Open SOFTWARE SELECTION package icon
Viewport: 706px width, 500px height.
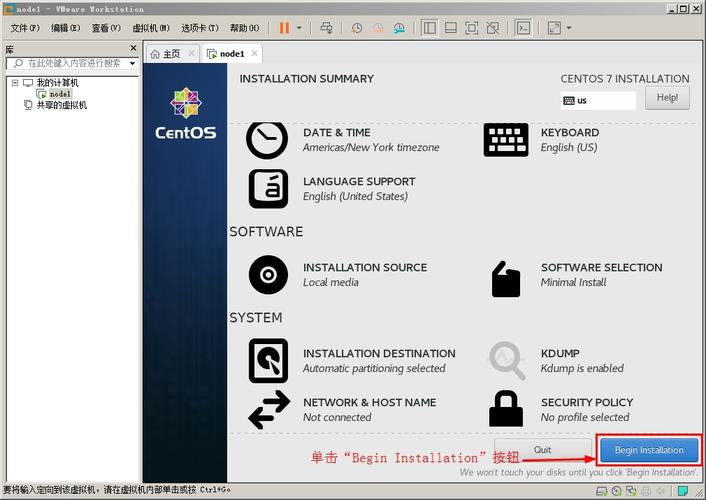506,279
